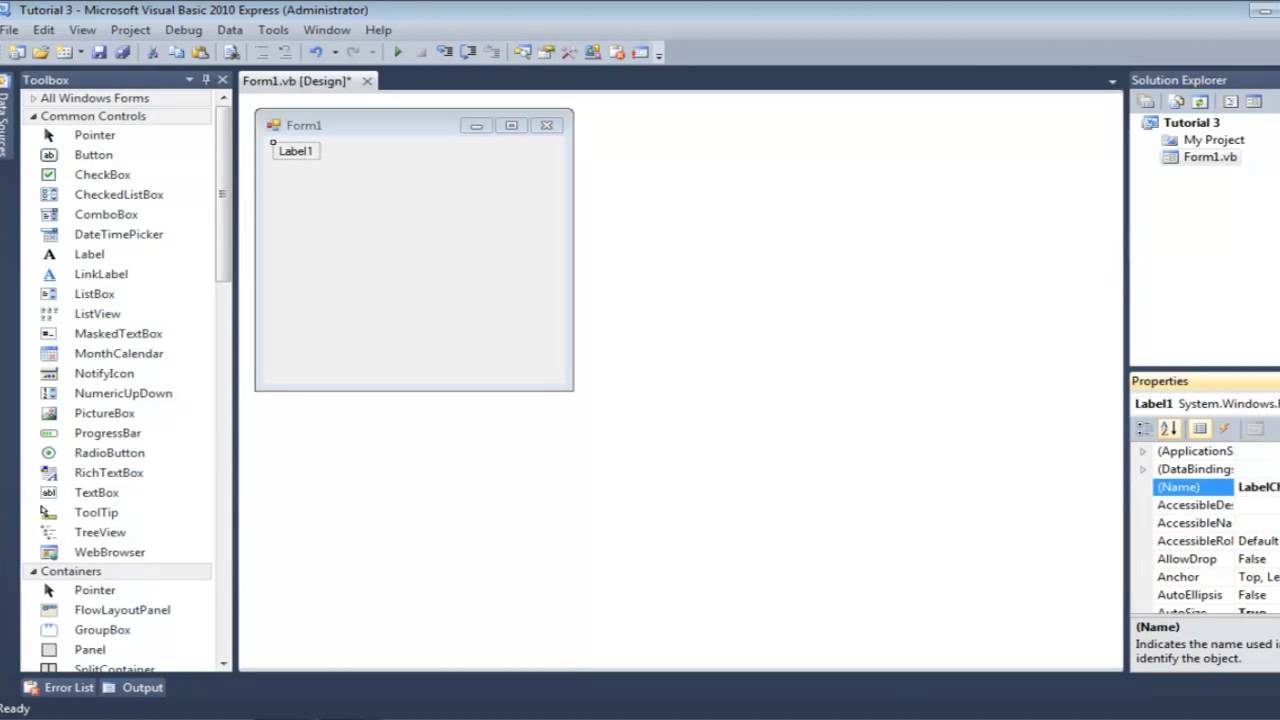The width and height of the screenshot is (1280, 720).
Task: Open the Tools menu
Action: [273, 30]
